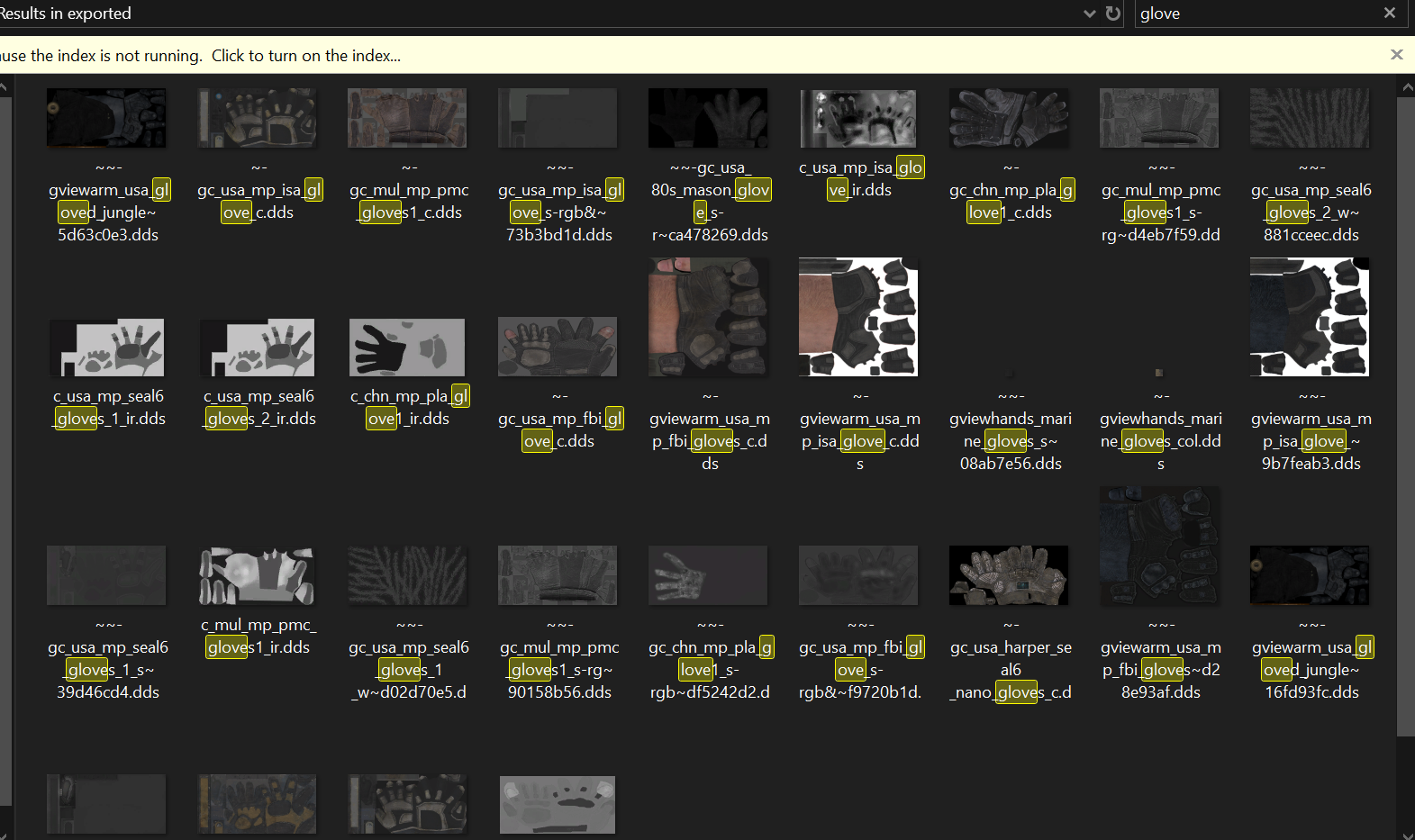Select gc_mul_mp_pmc_gloves1_s-rg~d4eb7f59 thumbnail
Viewport: 1415px width, 840px height.
(1159, 118)
